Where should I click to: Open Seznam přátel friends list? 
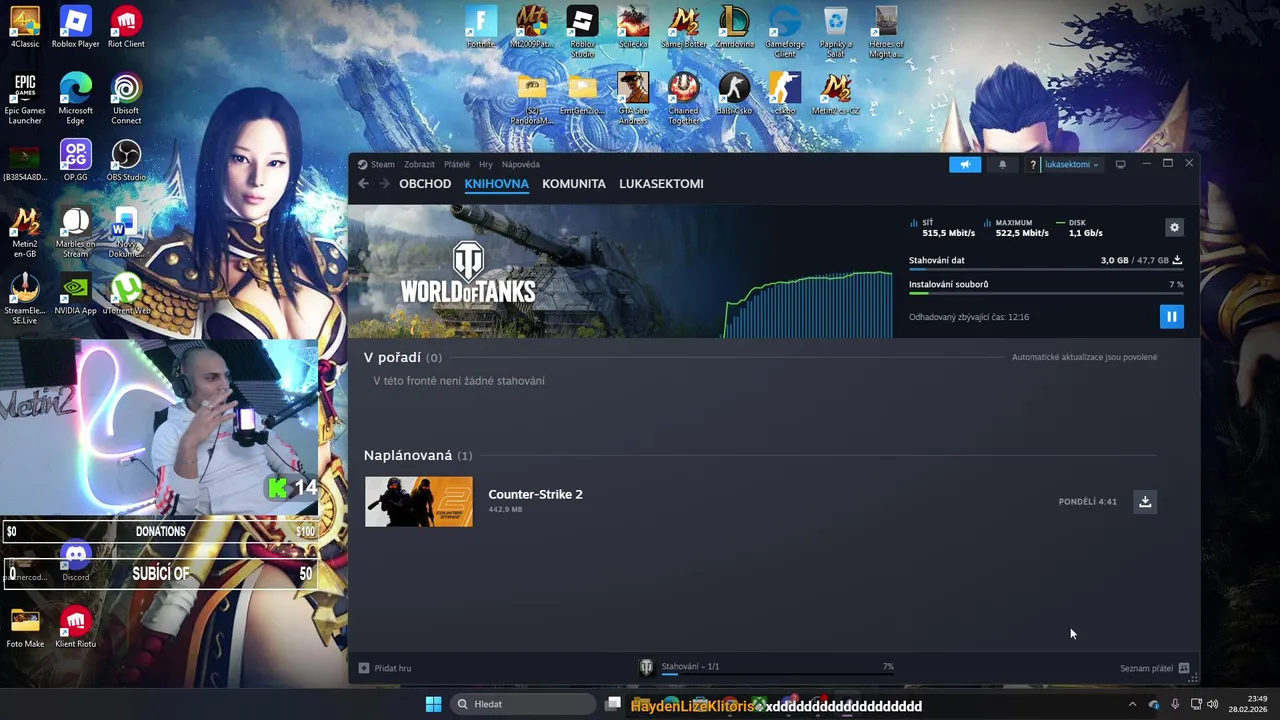tap(1154, 668)
